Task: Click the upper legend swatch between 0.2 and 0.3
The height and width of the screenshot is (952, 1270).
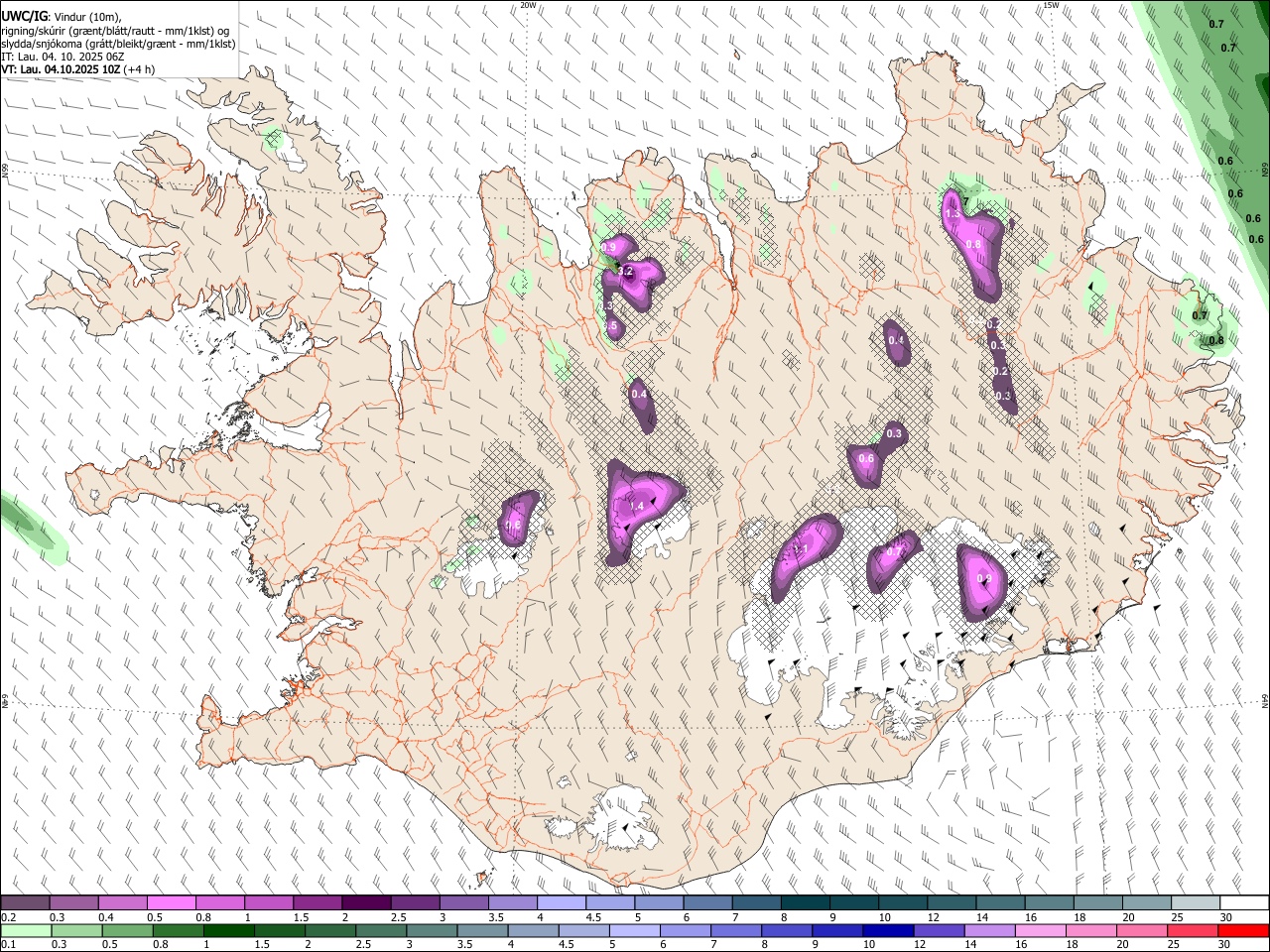Action: coord(26,903)
